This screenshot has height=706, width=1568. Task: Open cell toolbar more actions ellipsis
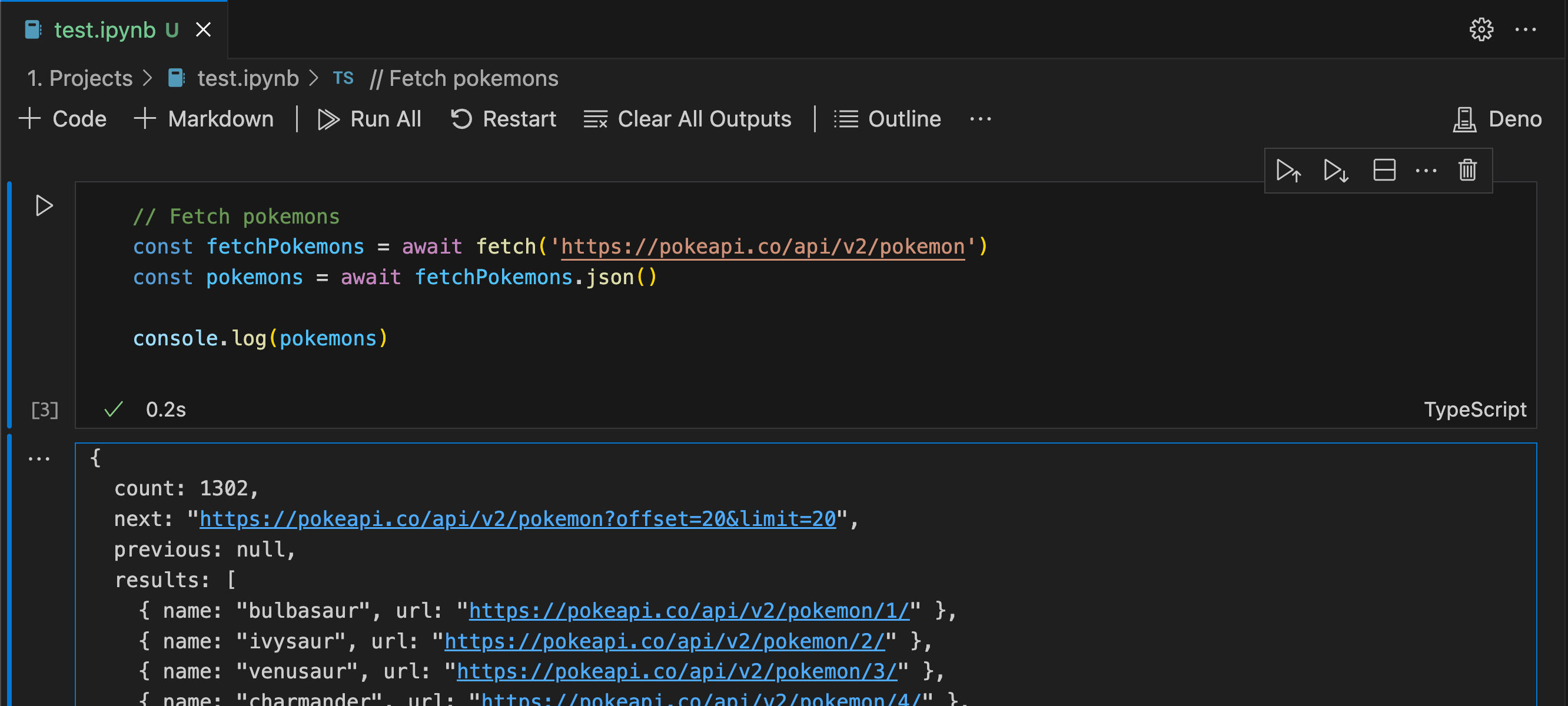(1426, 171)
